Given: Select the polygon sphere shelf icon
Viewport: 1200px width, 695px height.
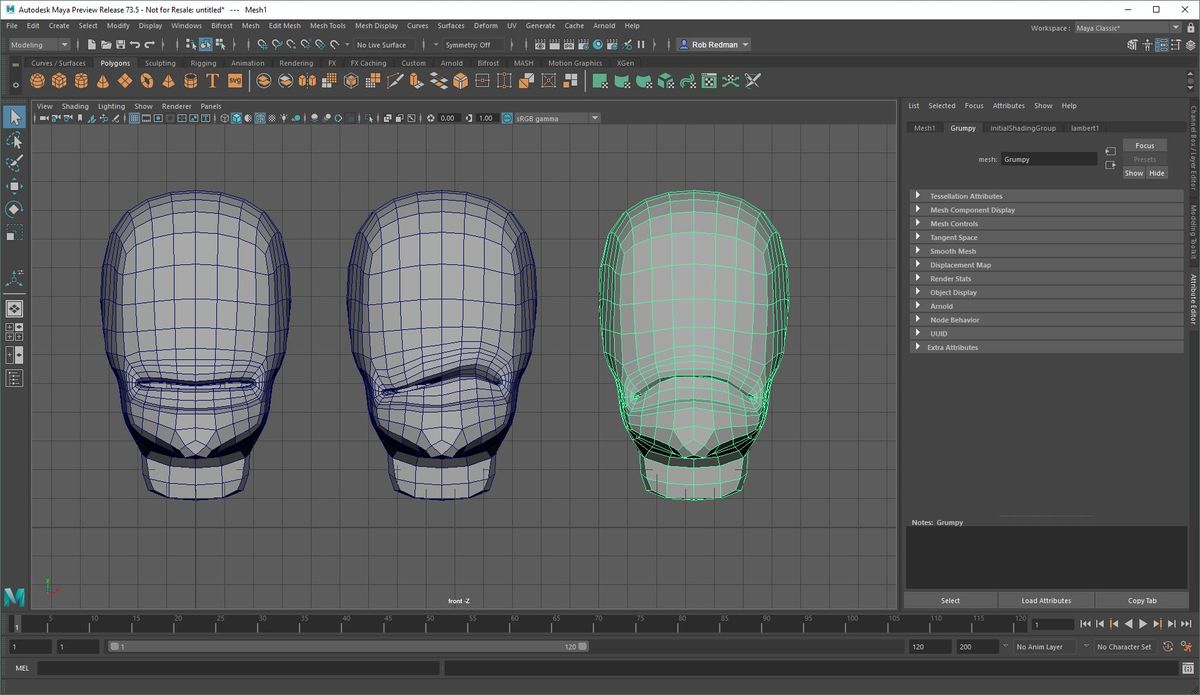Looking at the screenshot, I should tap(39, 81).
